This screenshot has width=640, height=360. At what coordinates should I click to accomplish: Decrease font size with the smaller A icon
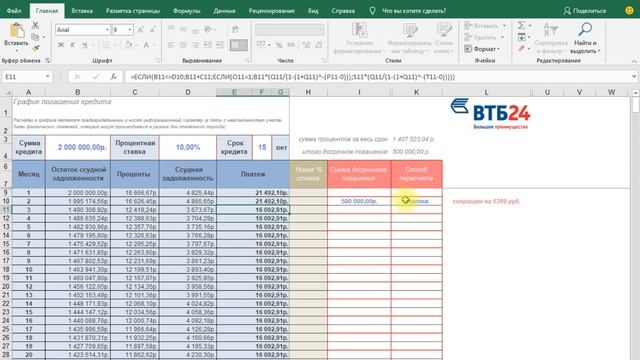(x=153, y=30)
